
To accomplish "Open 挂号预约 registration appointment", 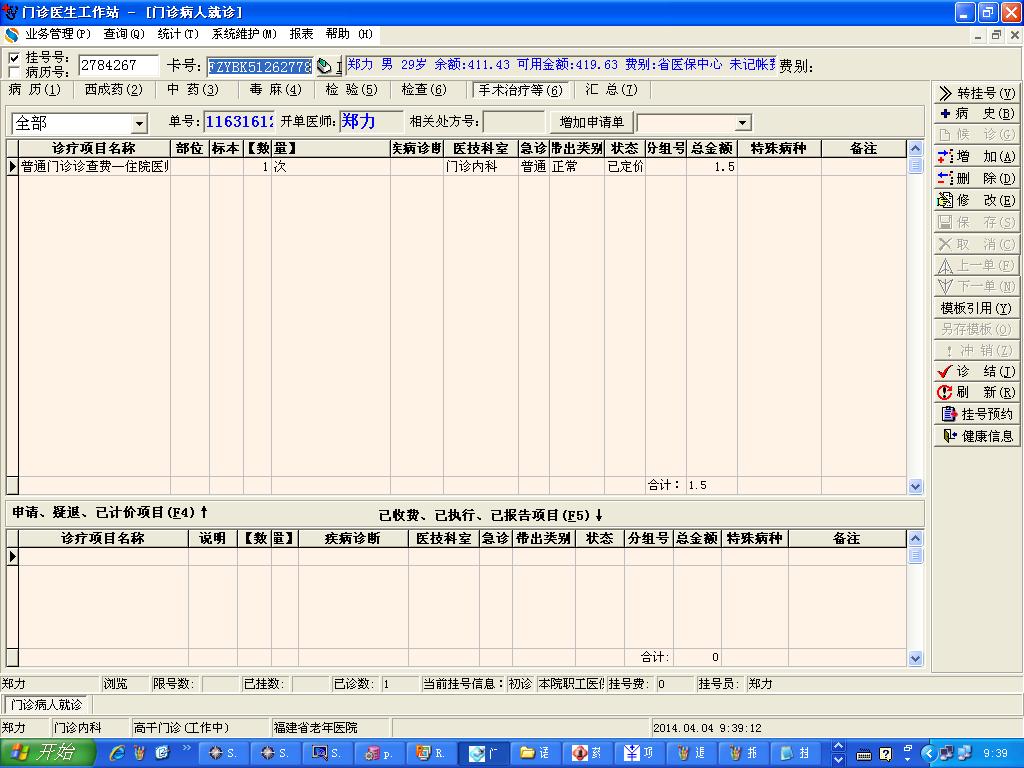I will click(976, 414).
